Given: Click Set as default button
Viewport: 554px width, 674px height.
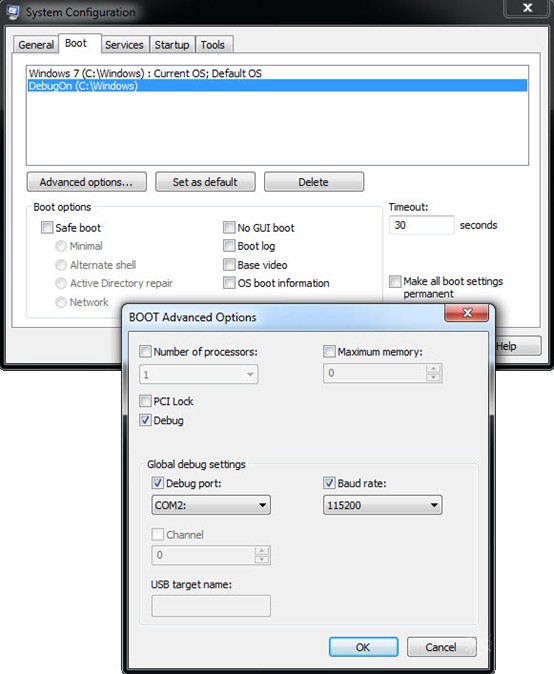Looking at the screenshot, I should point(205,182).
